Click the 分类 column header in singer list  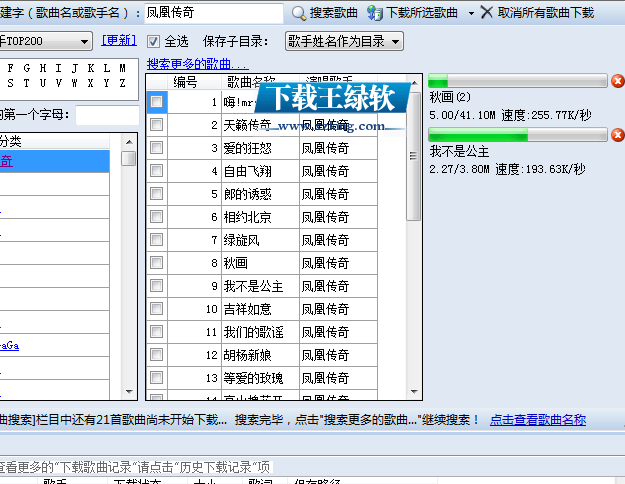(x=55, y=141)
